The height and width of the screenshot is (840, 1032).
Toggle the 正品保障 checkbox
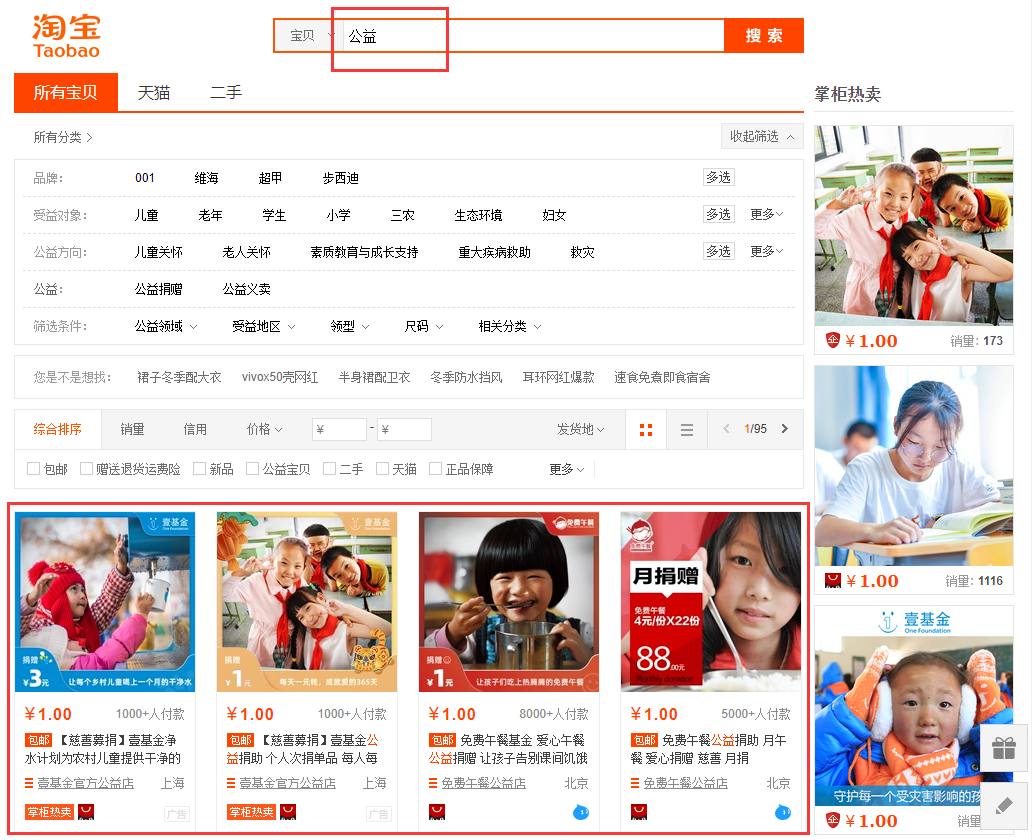point(434,468)
